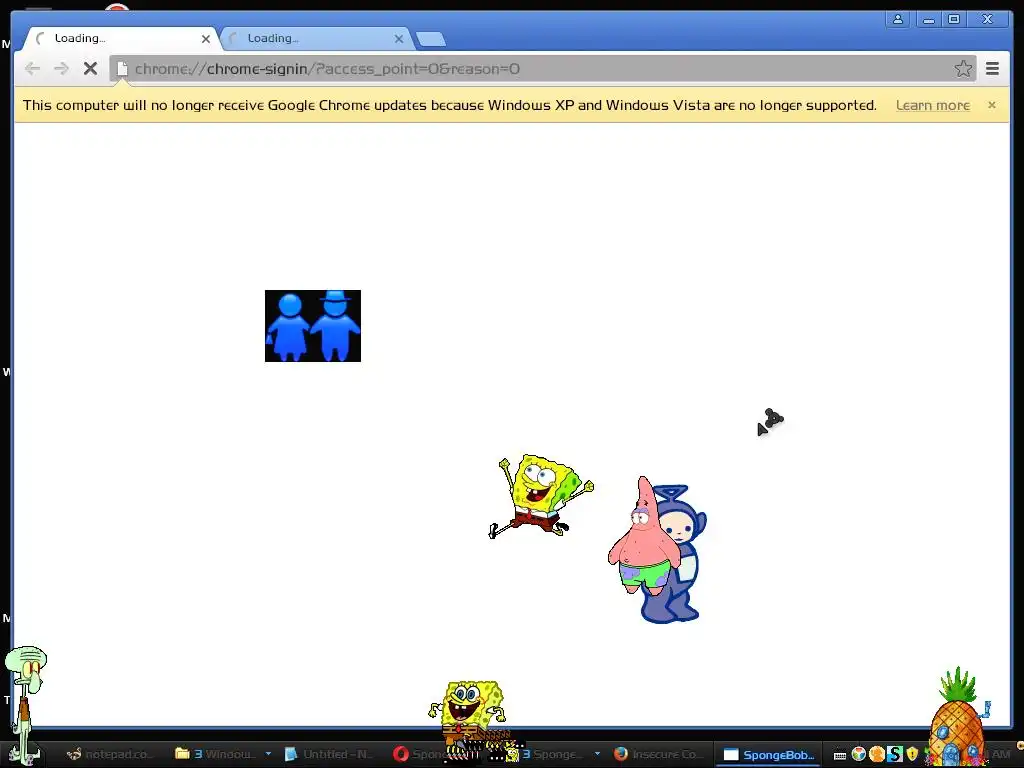
Task: Click the S icon in the system tray
Action: (895, 754)
